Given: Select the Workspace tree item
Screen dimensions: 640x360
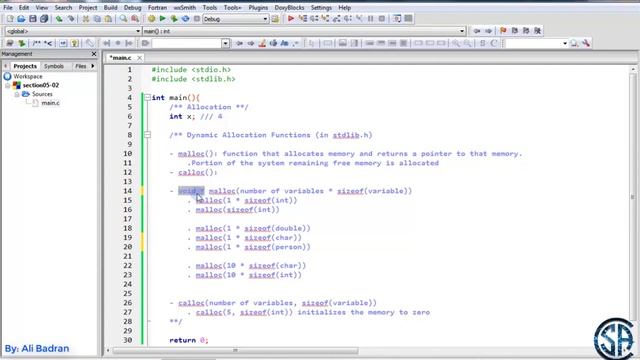Looking at the screenshot, I should click(x=27, y=76).
